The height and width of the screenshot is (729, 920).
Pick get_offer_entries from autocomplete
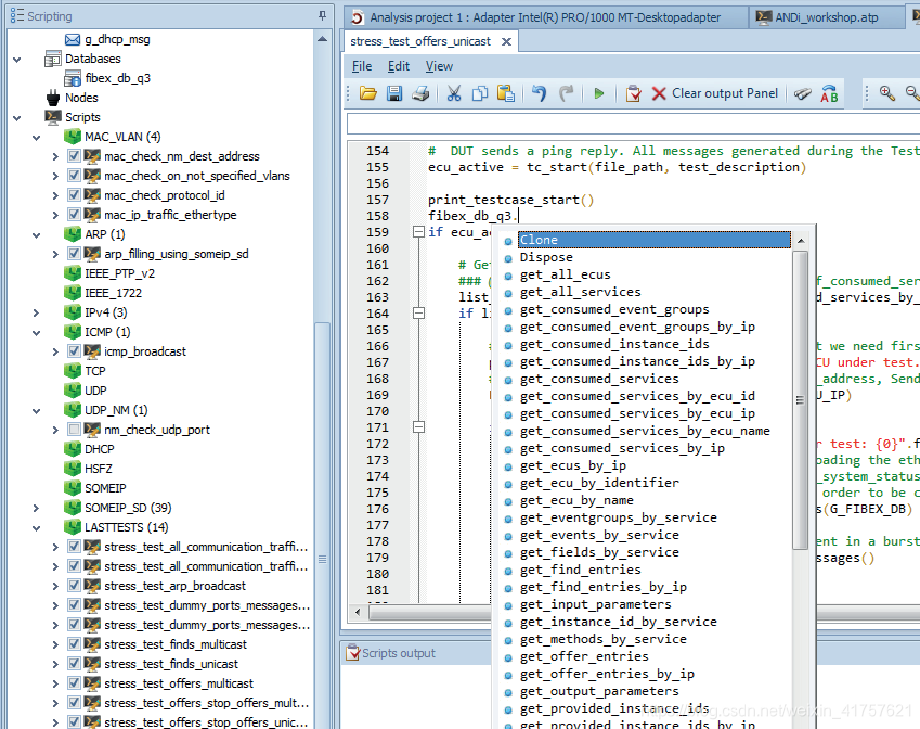click(584, 656)
